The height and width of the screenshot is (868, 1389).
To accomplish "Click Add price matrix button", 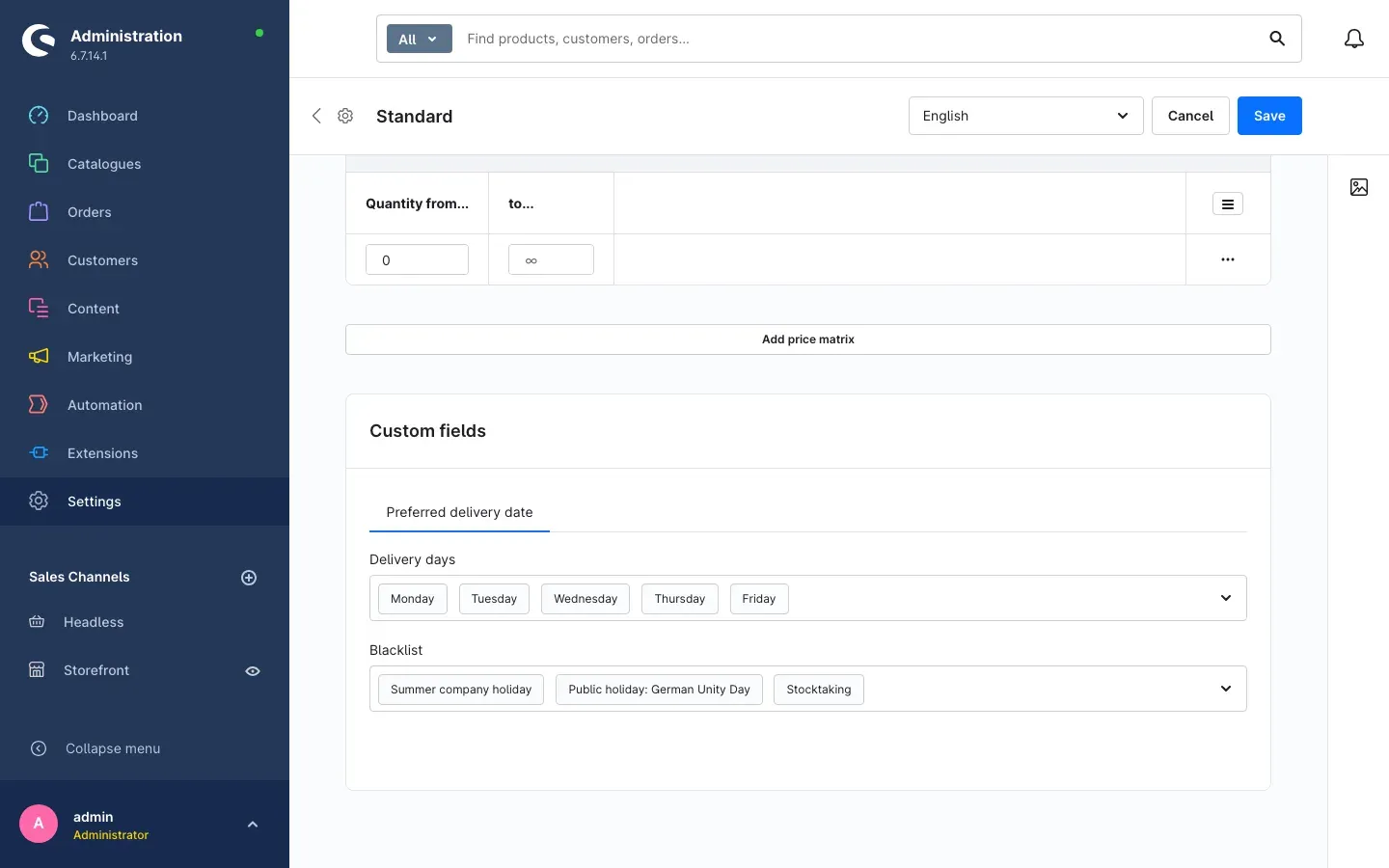I will (x=808, y=339).
